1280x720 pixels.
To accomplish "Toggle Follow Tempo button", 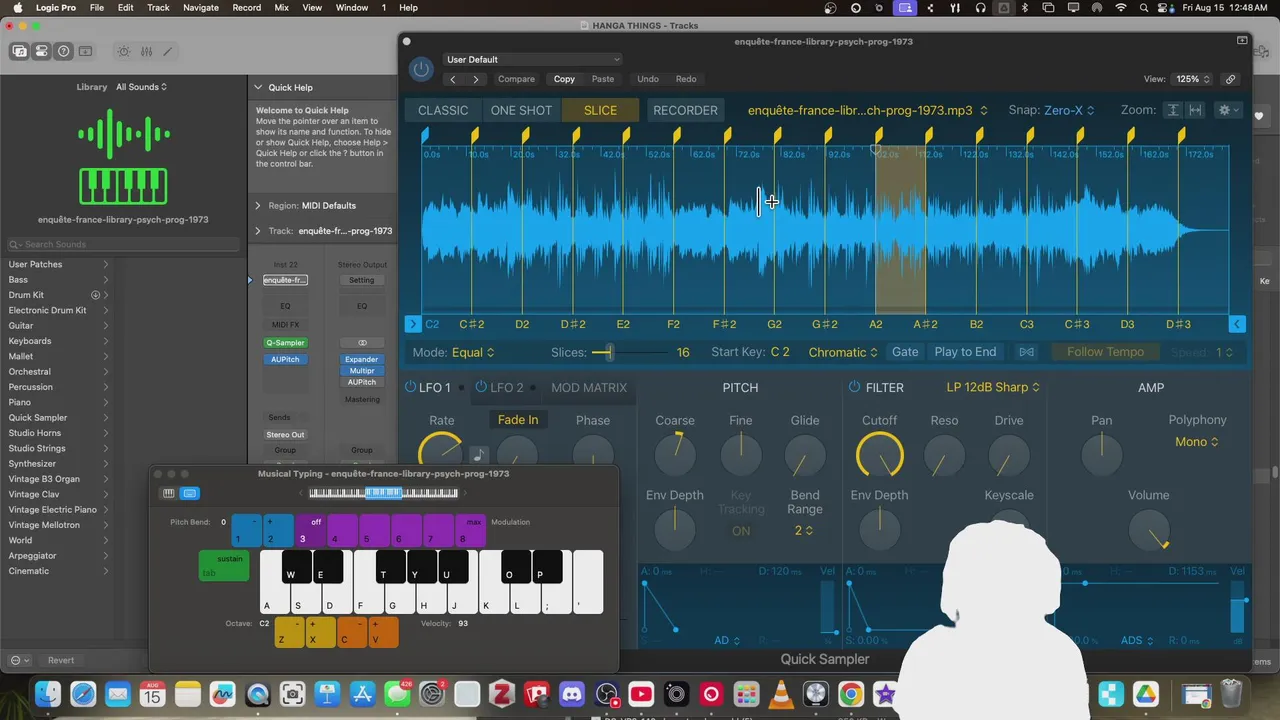I will click(x=1105, y=352).
